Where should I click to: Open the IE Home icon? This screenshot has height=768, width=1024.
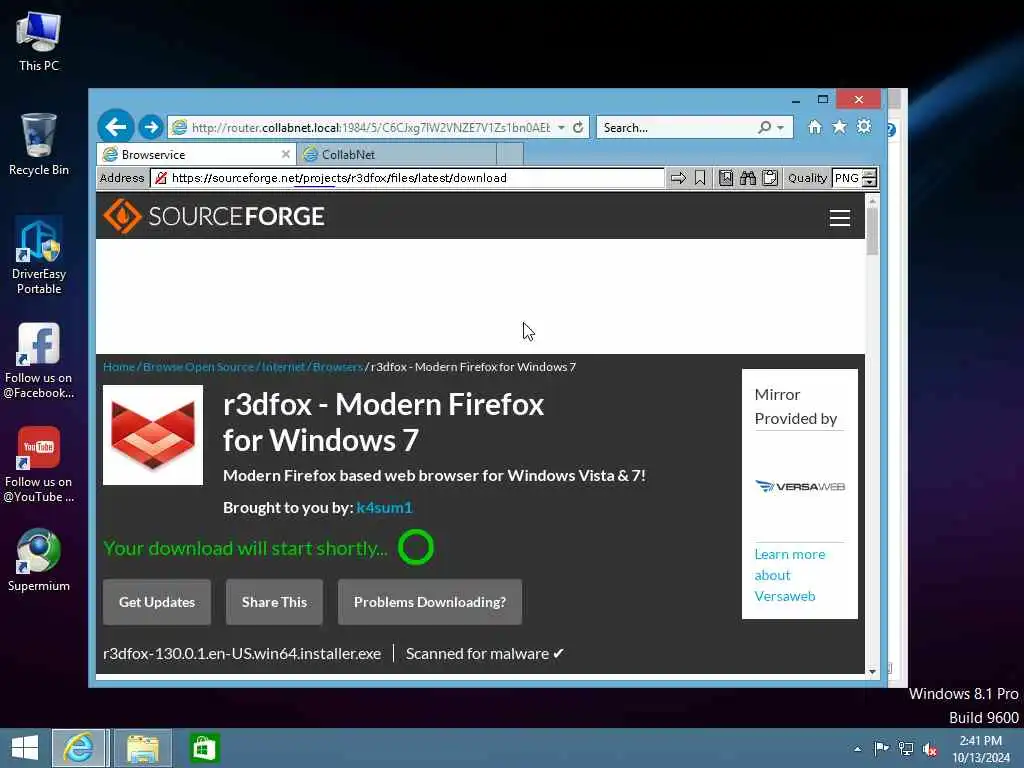pyautogui.click(x=814, y=127)
